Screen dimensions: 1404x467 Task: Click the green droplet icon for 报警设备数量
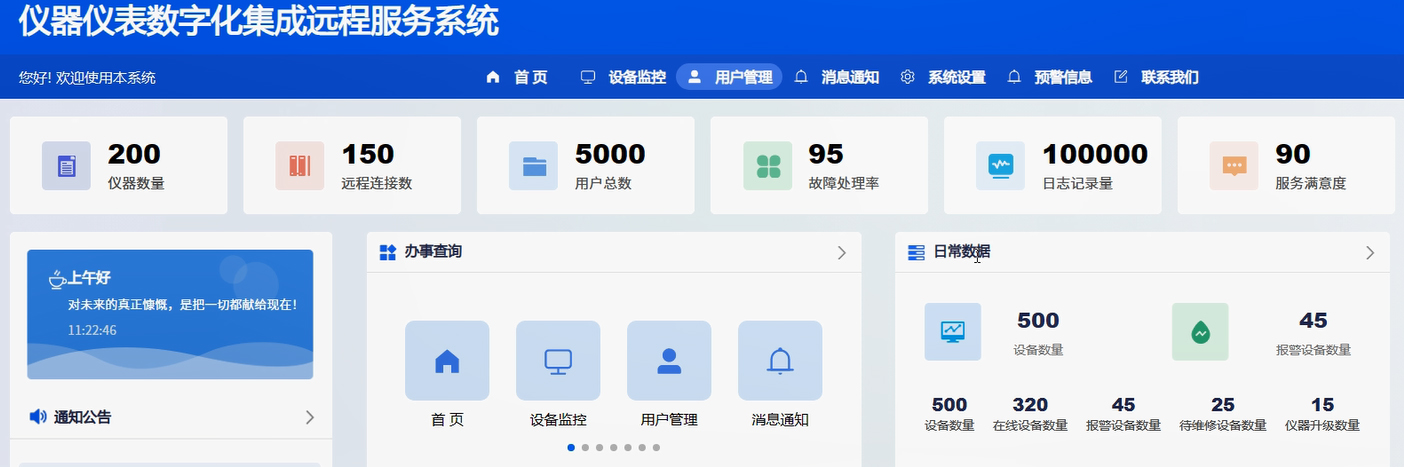[x=1200, y=332]
